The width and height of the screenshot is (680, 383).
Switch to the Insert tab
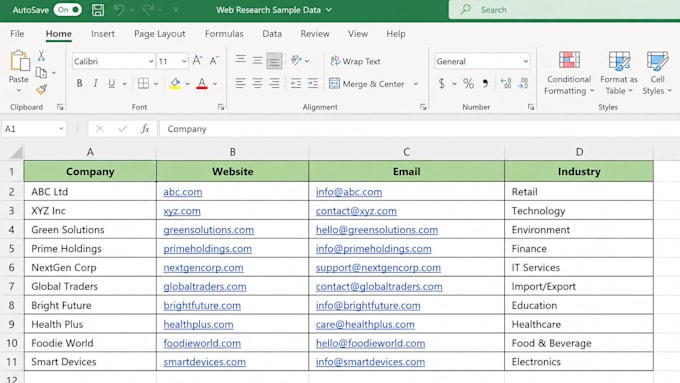pyautogui.click(x=103, y=33)
